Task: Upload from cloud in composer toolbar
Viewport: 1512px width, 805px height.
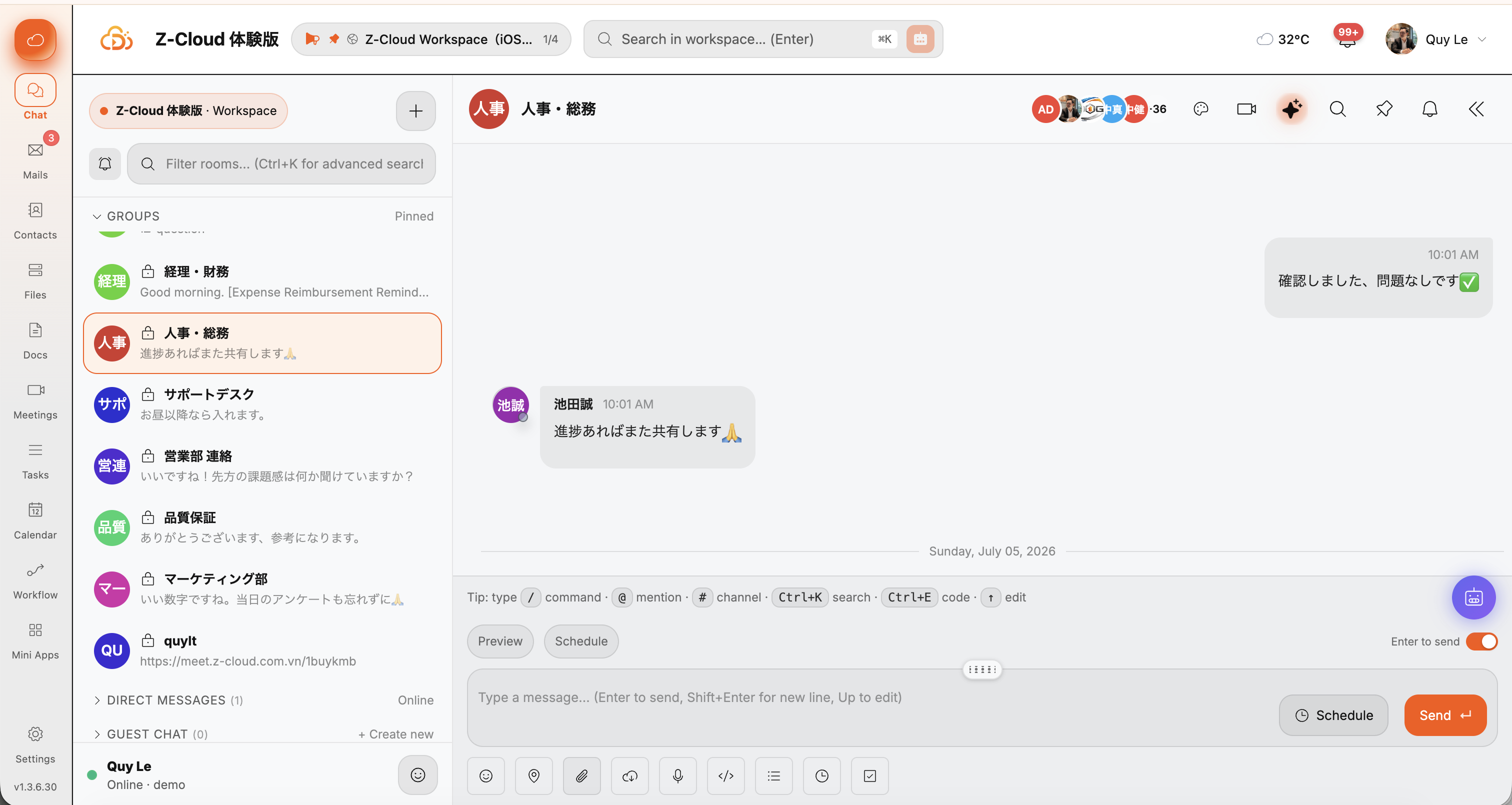Action: (x=630, y=776)
